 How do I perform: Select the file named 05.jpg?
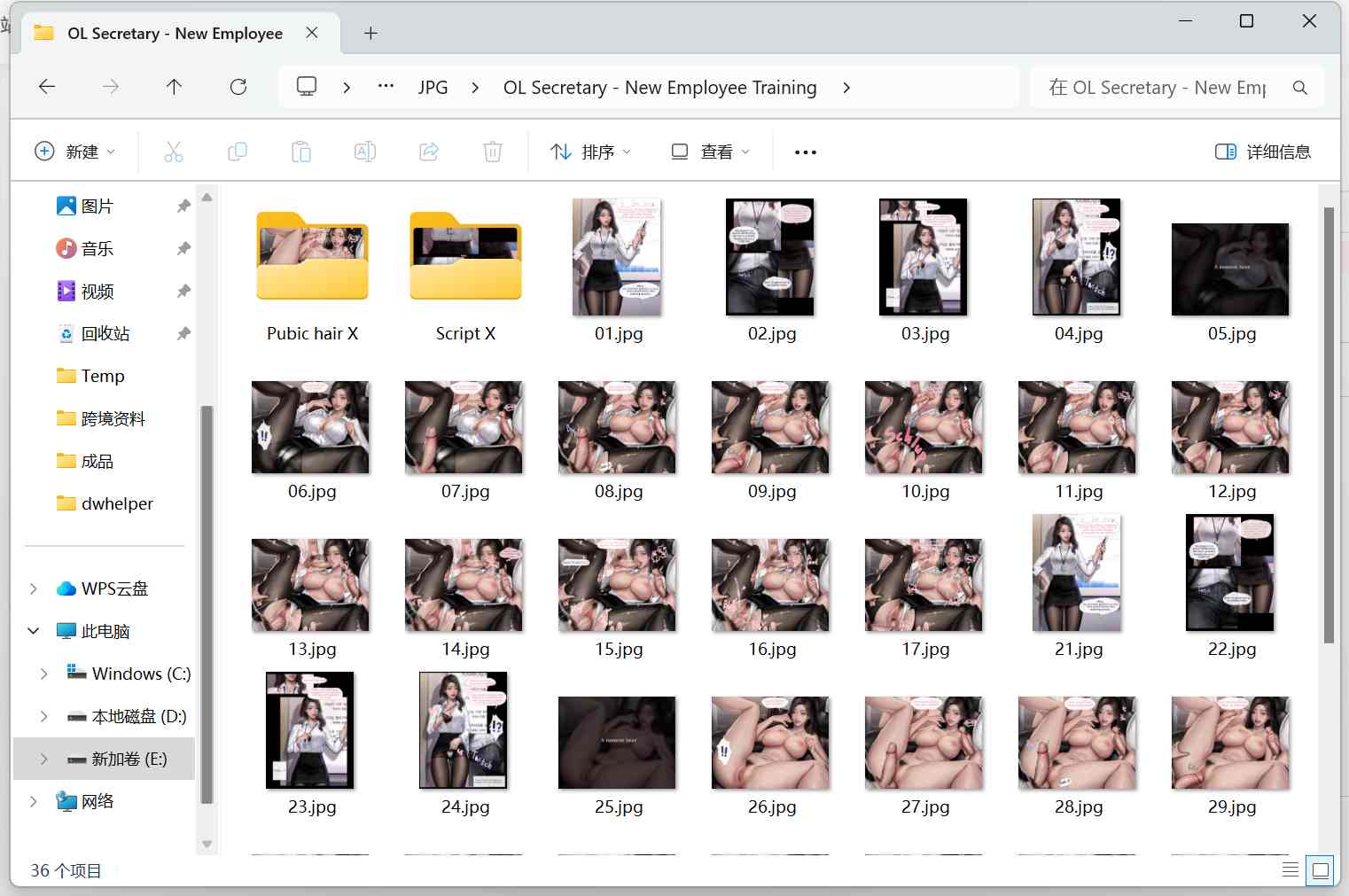click(1231, 282)
